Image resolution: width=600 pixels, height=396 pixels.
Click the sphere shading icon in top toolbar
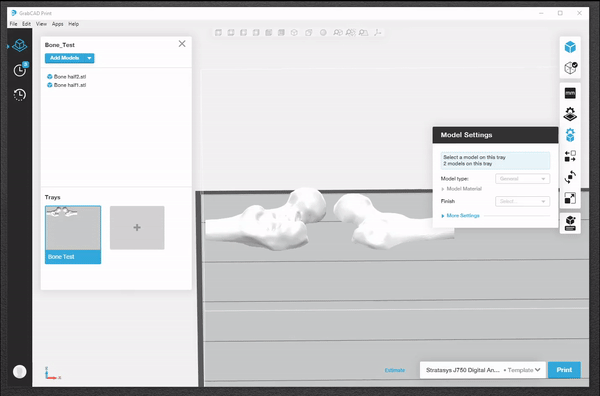pos(323,33)
